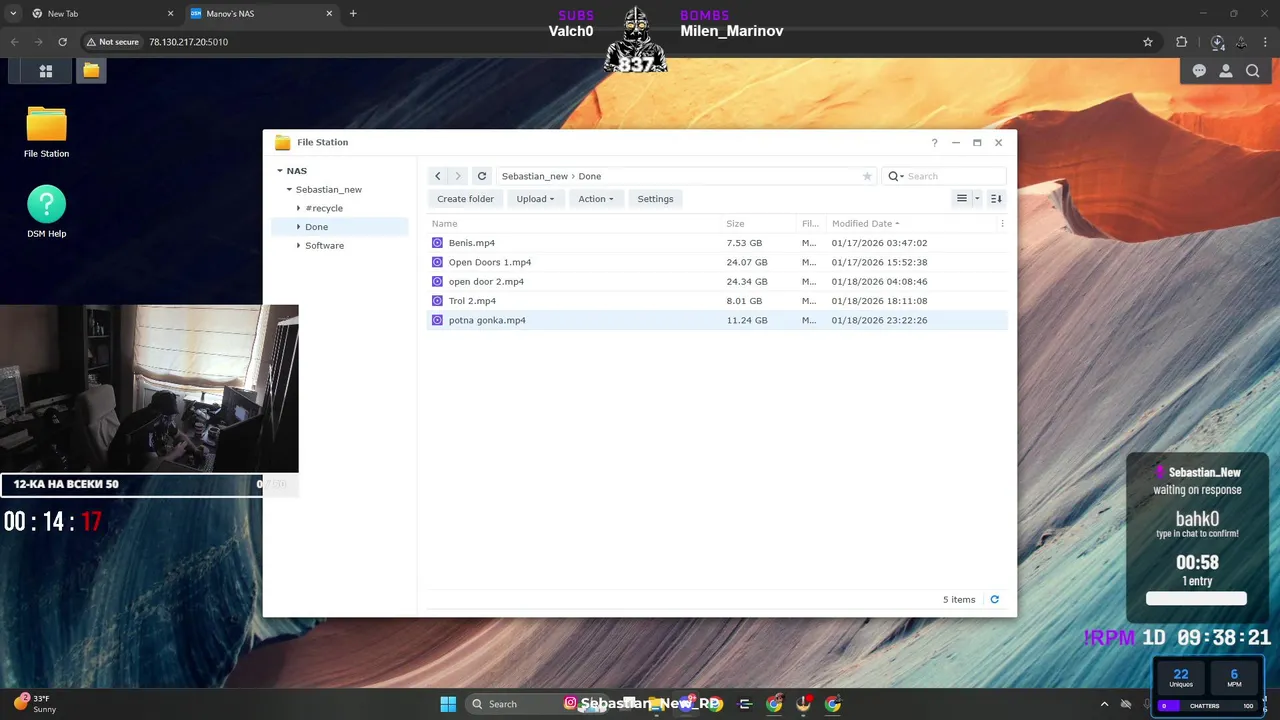Screen dimensions: 1280x720
Task: Click the Benis.mp4 video file icon
Action: coord(437,243)
